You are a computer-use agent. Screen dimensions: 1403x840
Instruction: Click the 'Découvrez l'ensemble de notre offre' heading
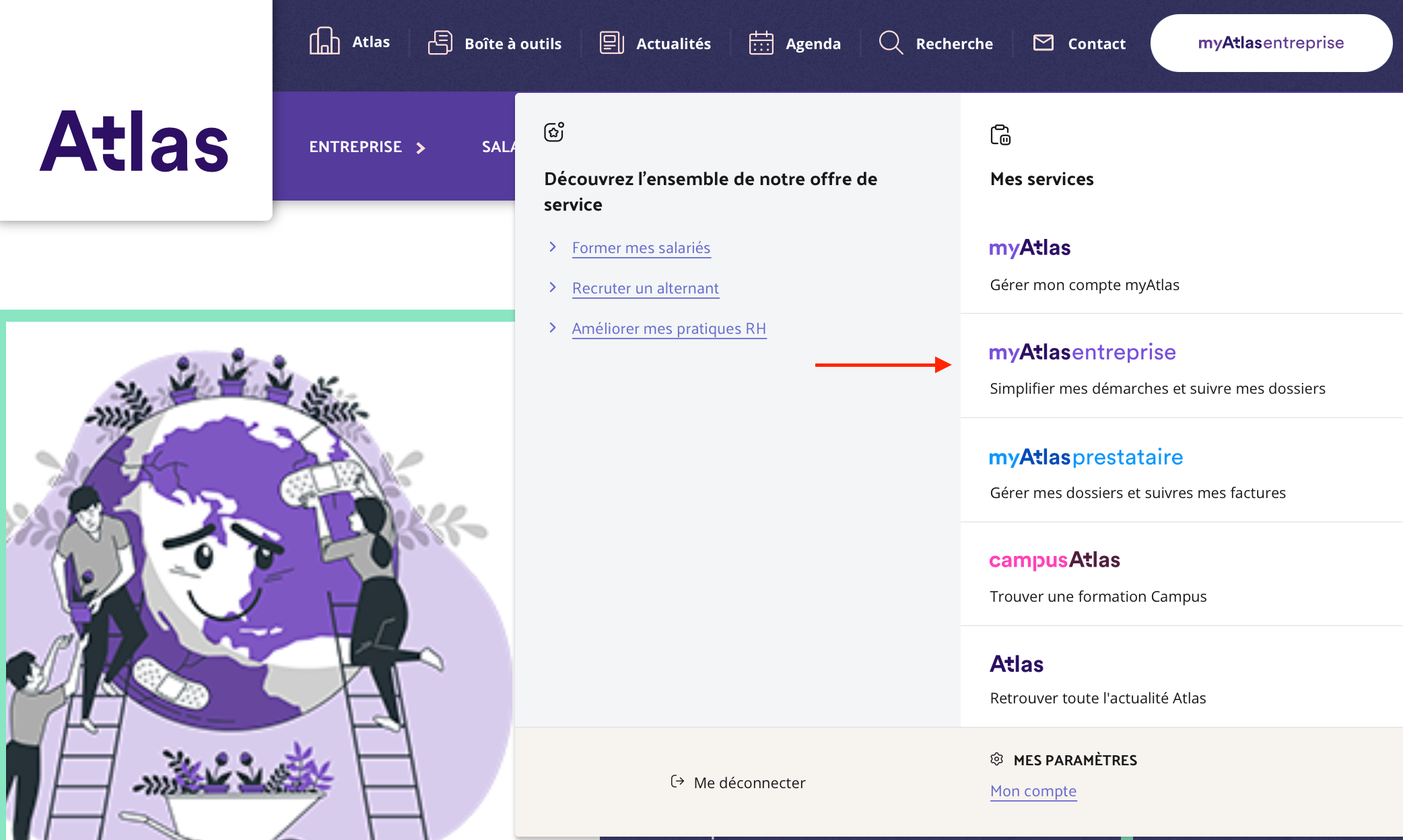(x=710, y=192)
